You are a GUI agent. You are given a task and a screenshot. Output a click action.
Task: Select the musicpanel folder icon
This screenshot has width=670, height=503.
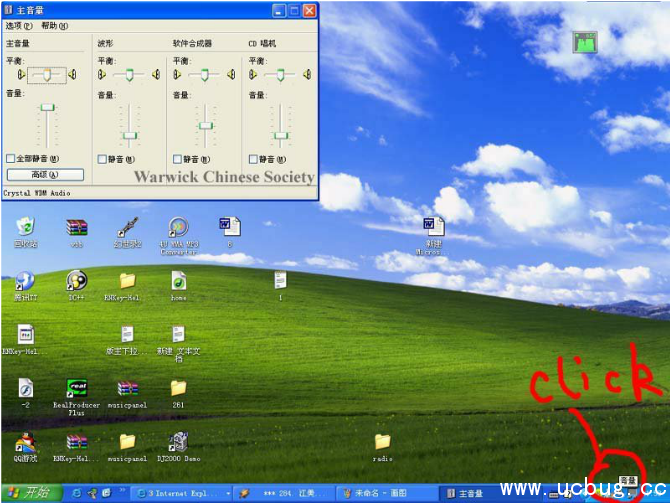pos(127,447)
